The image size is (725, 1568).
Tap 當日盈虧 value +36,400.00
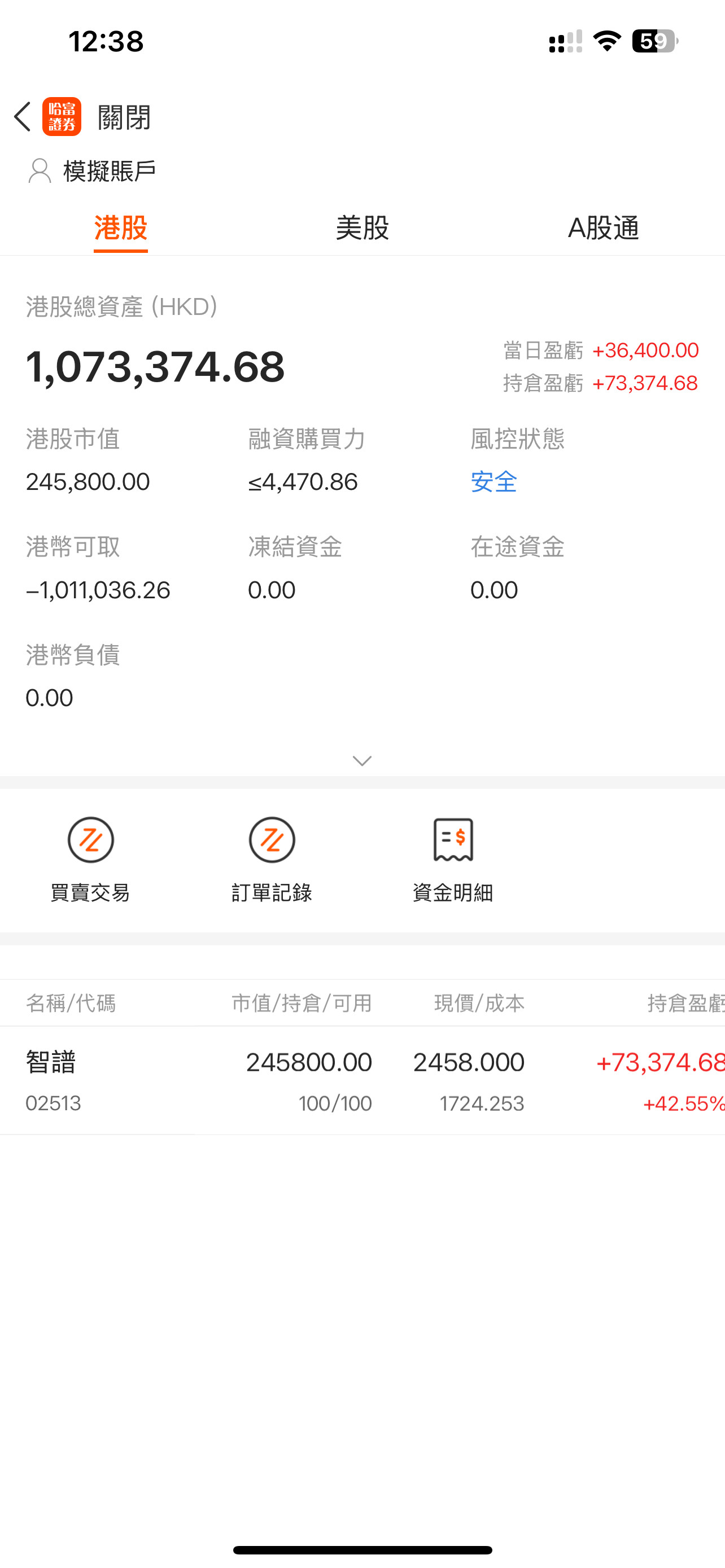(645, 350)
